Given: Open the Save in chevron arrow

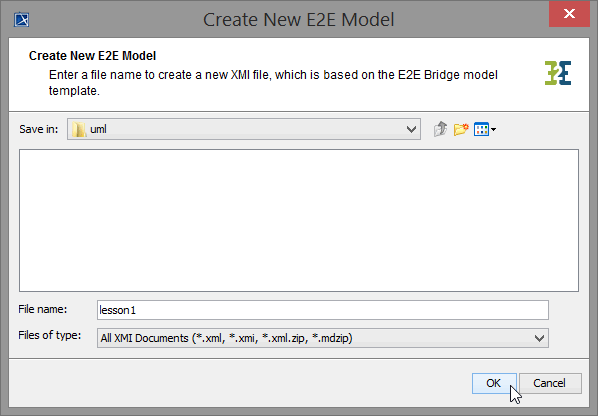Looking at the screenshot, I should [411, 129].
